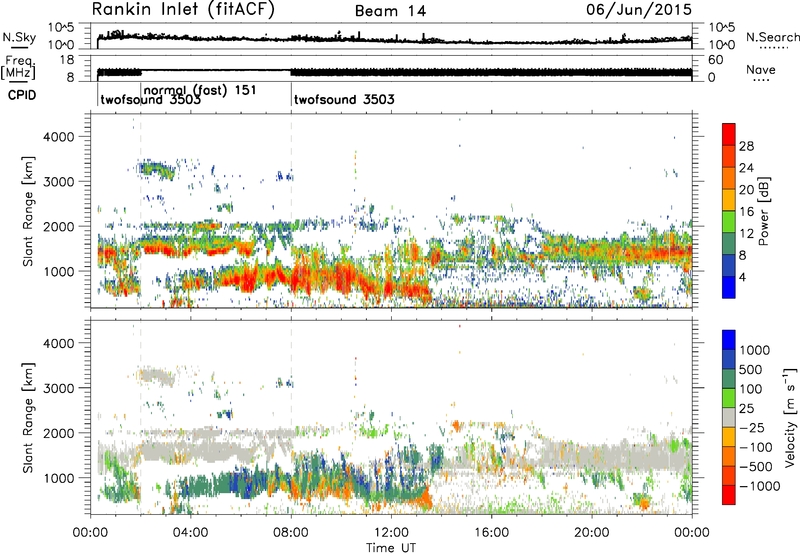This screenshot has height=554, width=800.
Task: Click the '1000' tick of the Velocity colorbar
Action: click(754, 350)
